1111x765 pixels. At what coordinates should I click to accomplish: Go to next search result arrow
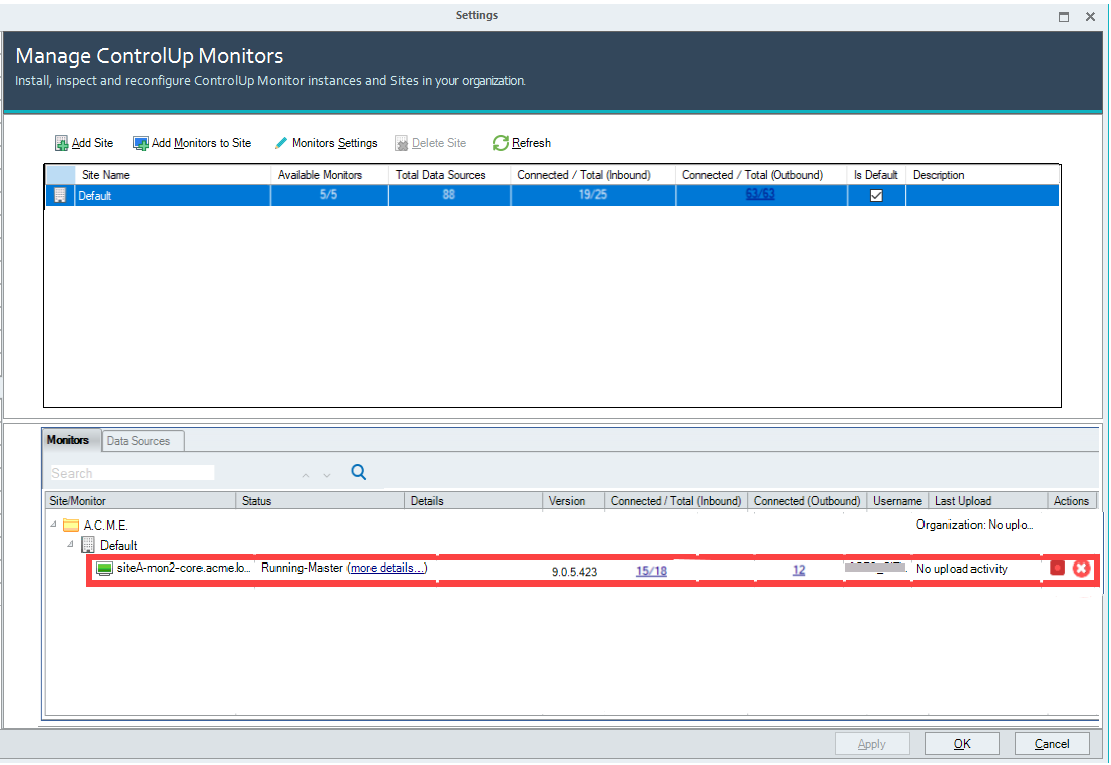tap(327, 475)
